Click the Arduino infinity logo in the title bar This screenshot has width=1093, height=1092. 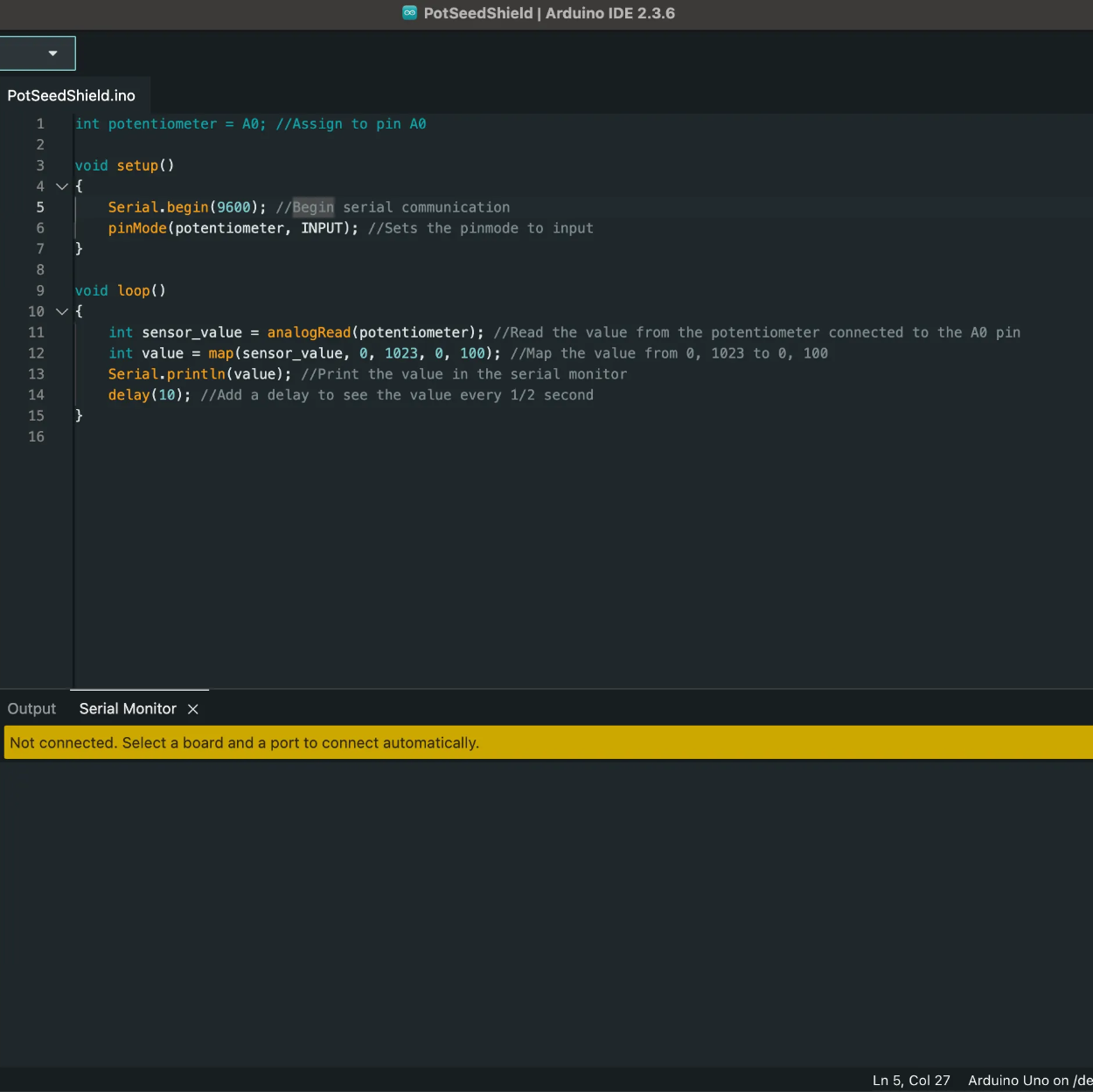[408, 13]
